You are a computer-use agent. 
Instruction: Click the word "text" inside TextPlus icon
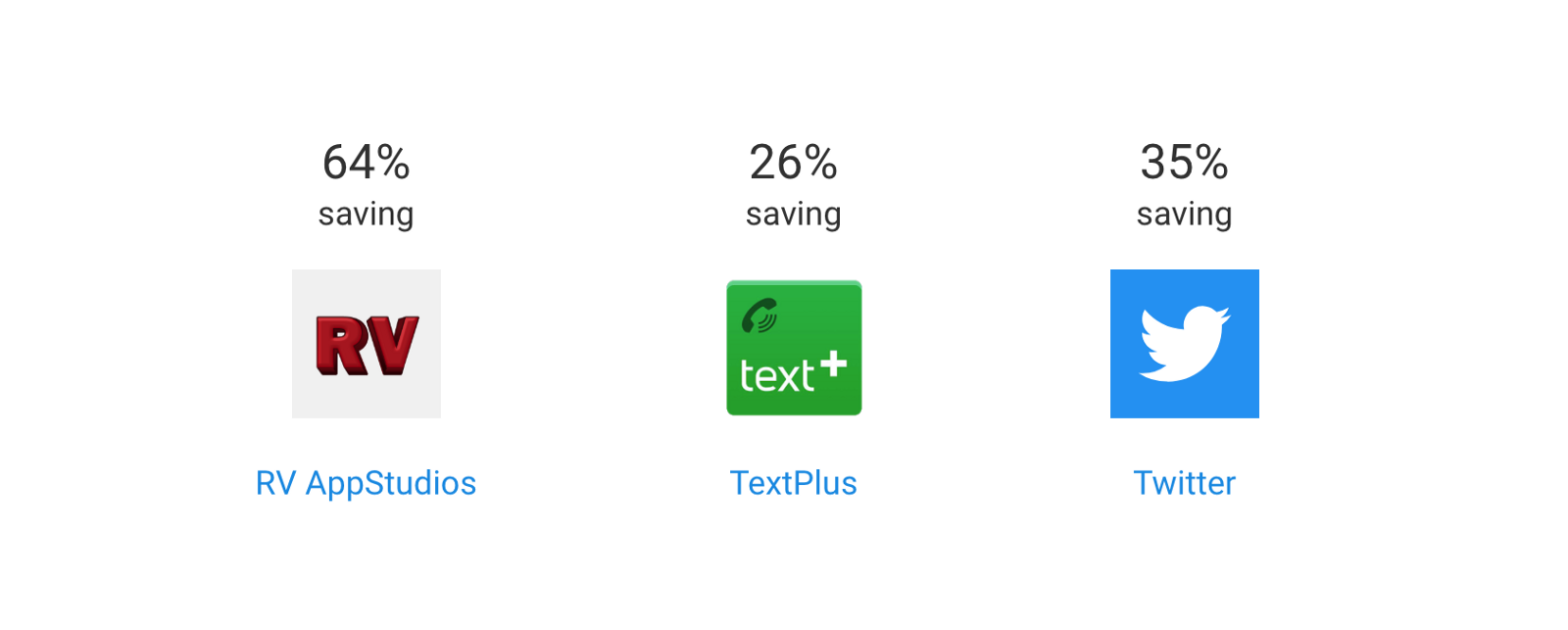pos(776,376)
